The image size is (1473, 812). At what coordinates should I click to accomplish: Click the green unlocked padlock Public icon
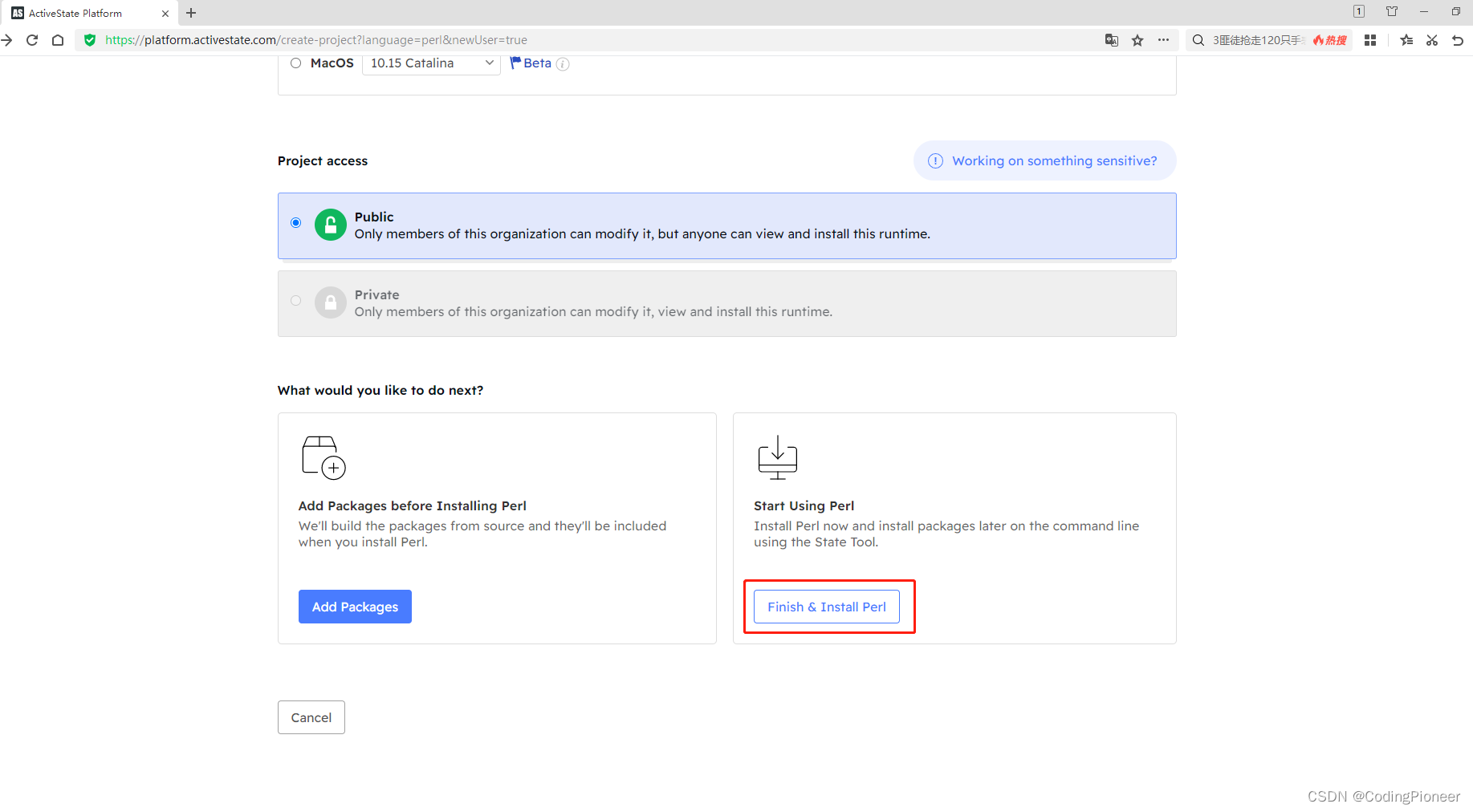(x=331, y=225)
